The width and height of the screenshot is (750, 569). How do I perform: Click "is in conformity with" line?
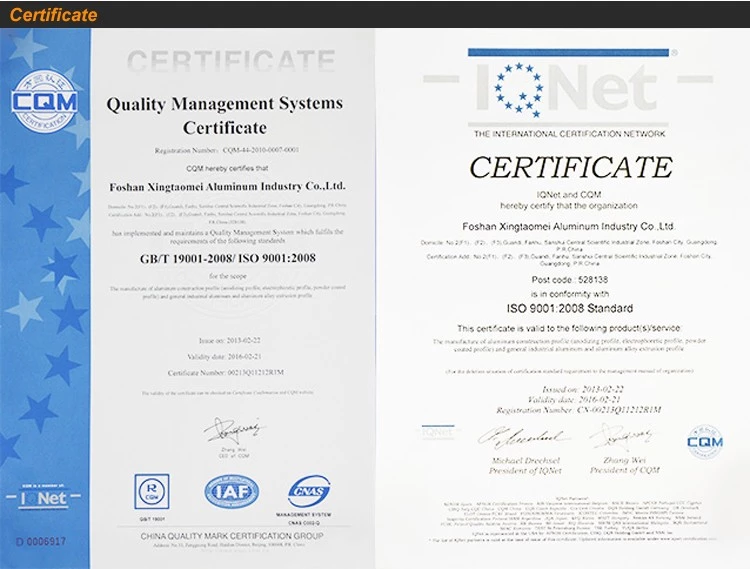click(x=569, y=294)
